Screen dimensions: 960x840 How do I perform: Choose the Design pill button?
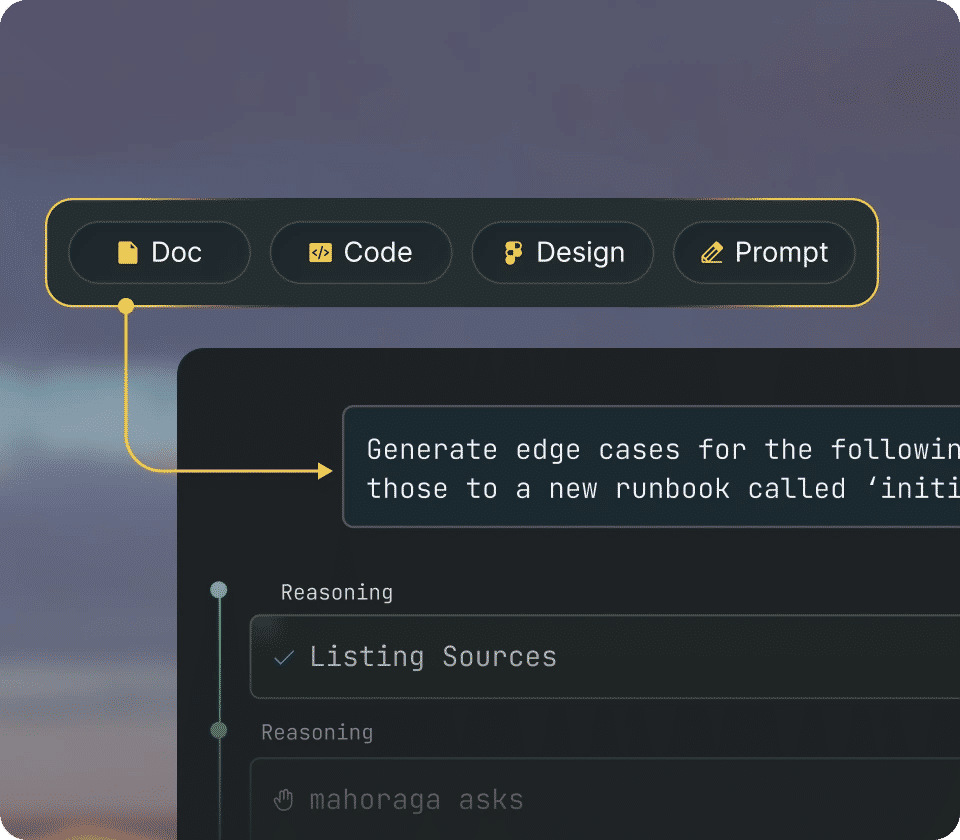[562, 252]
